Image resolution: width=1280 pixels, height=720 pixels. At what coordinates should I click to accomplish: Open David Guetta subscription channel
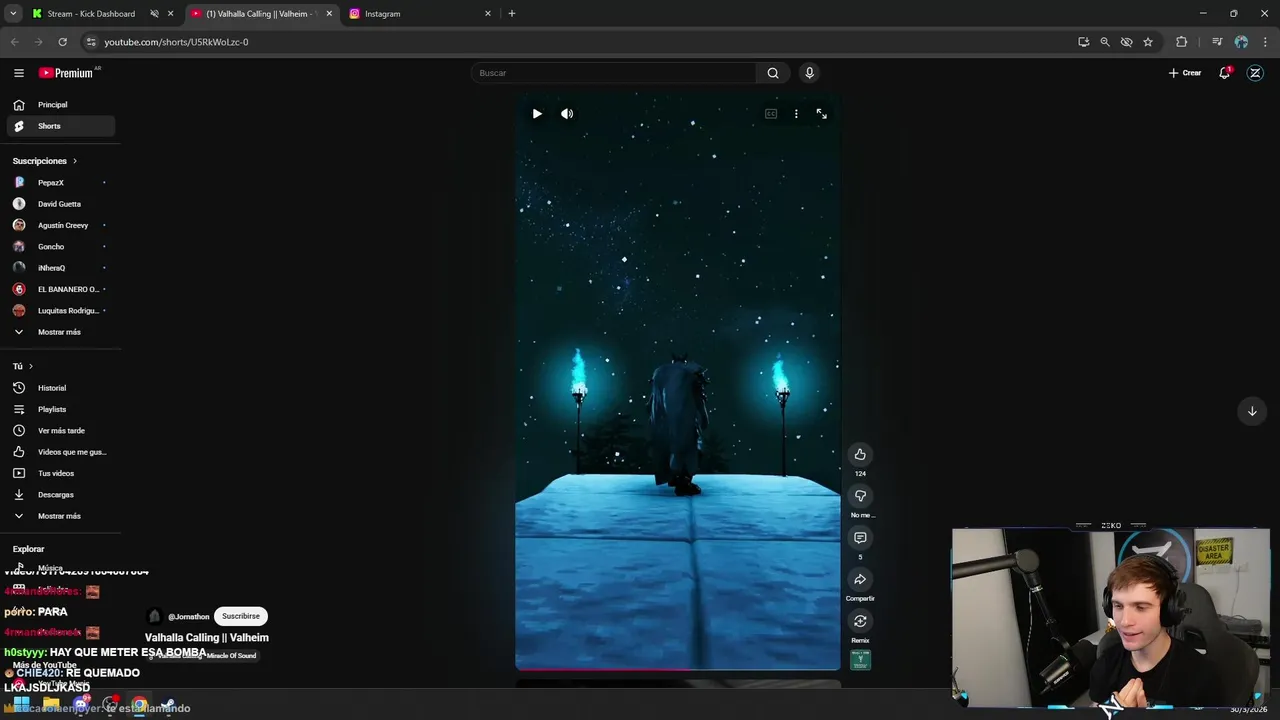click(x=60, y=204)
